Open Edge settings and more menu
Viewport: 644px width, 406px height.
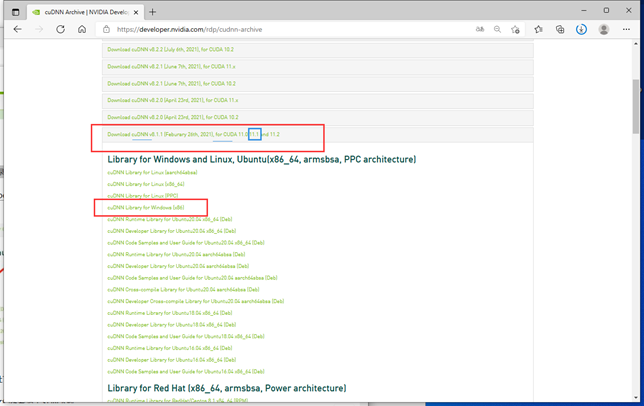tap(626, 29)
